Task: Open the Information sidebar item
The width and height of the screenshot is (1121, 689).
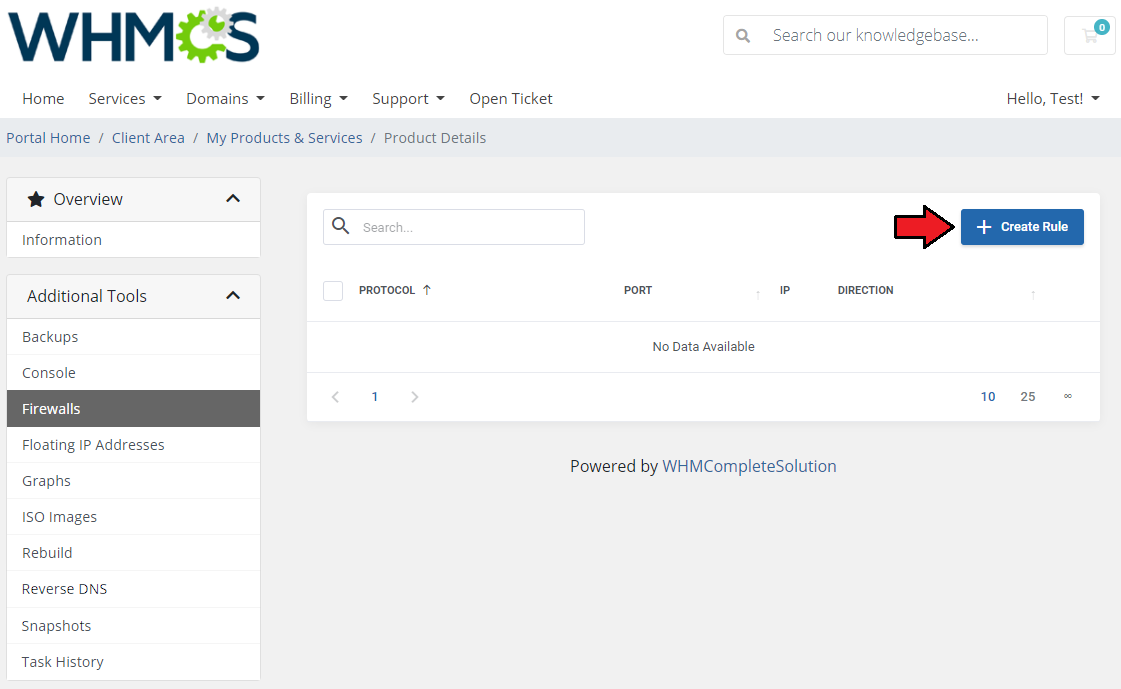Action: pyautogui.click(x=134, y=240)
